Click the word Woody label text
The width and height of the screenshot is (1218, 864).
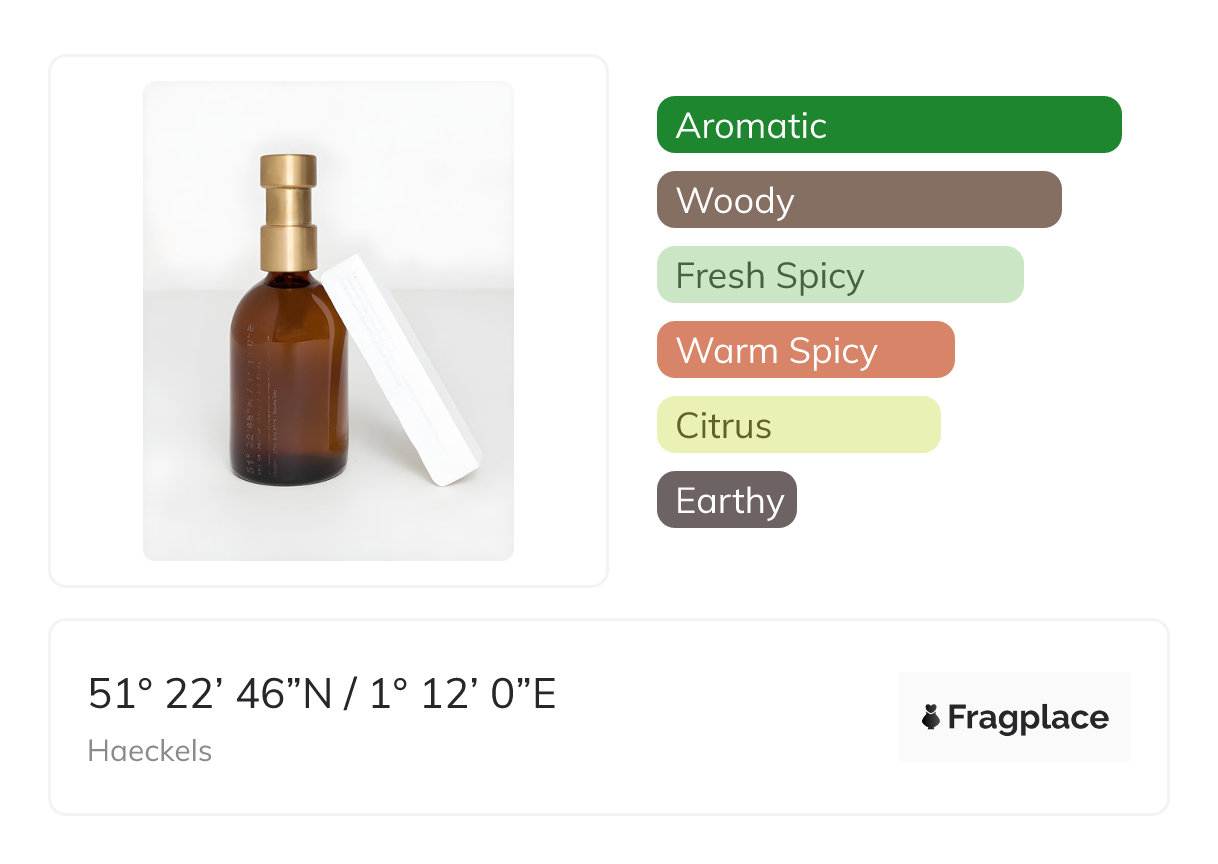[735, 201]
